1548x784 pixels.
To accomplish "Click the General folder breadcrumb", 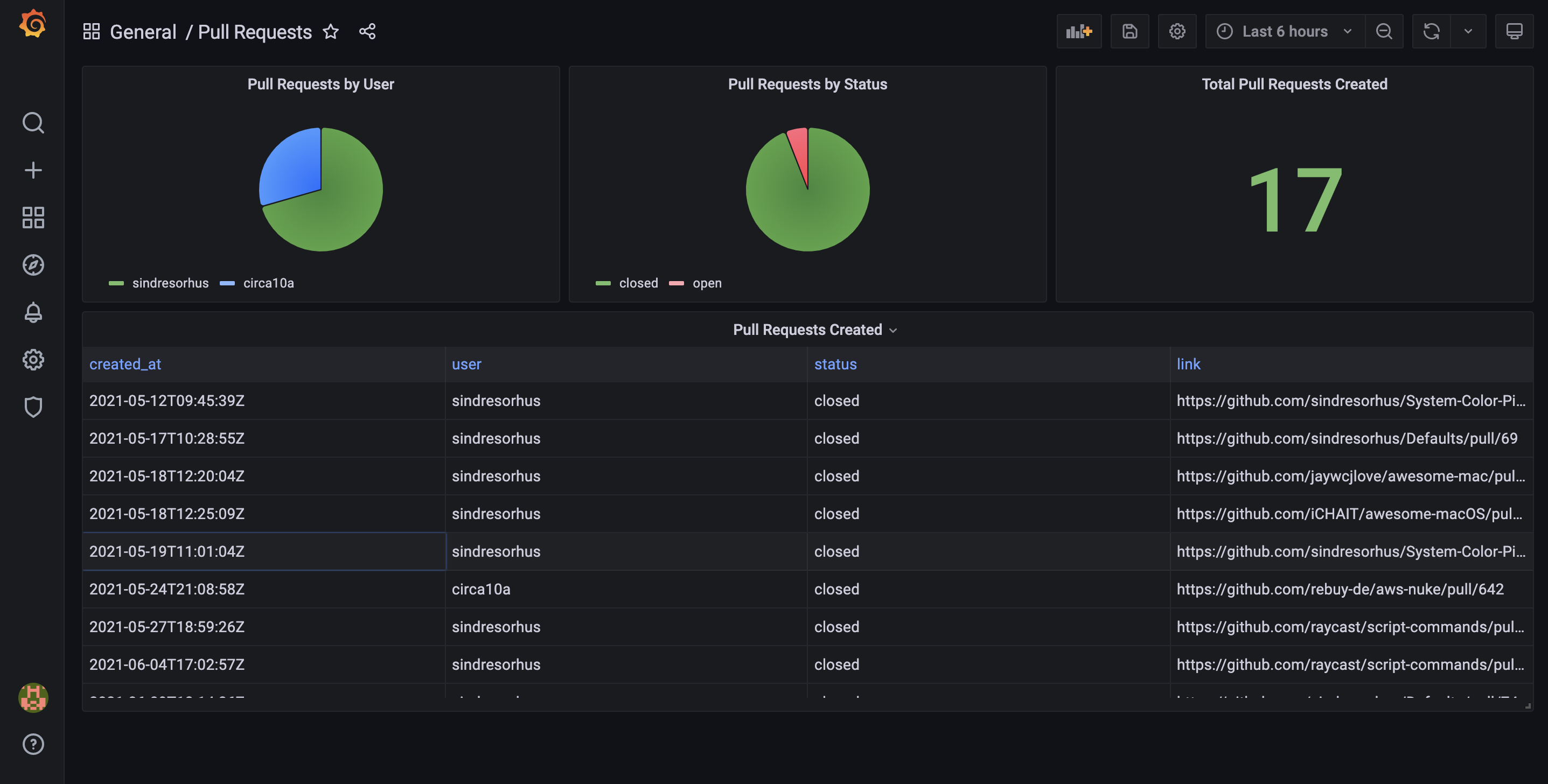I will pyautogui.click(x=143, y=32).
